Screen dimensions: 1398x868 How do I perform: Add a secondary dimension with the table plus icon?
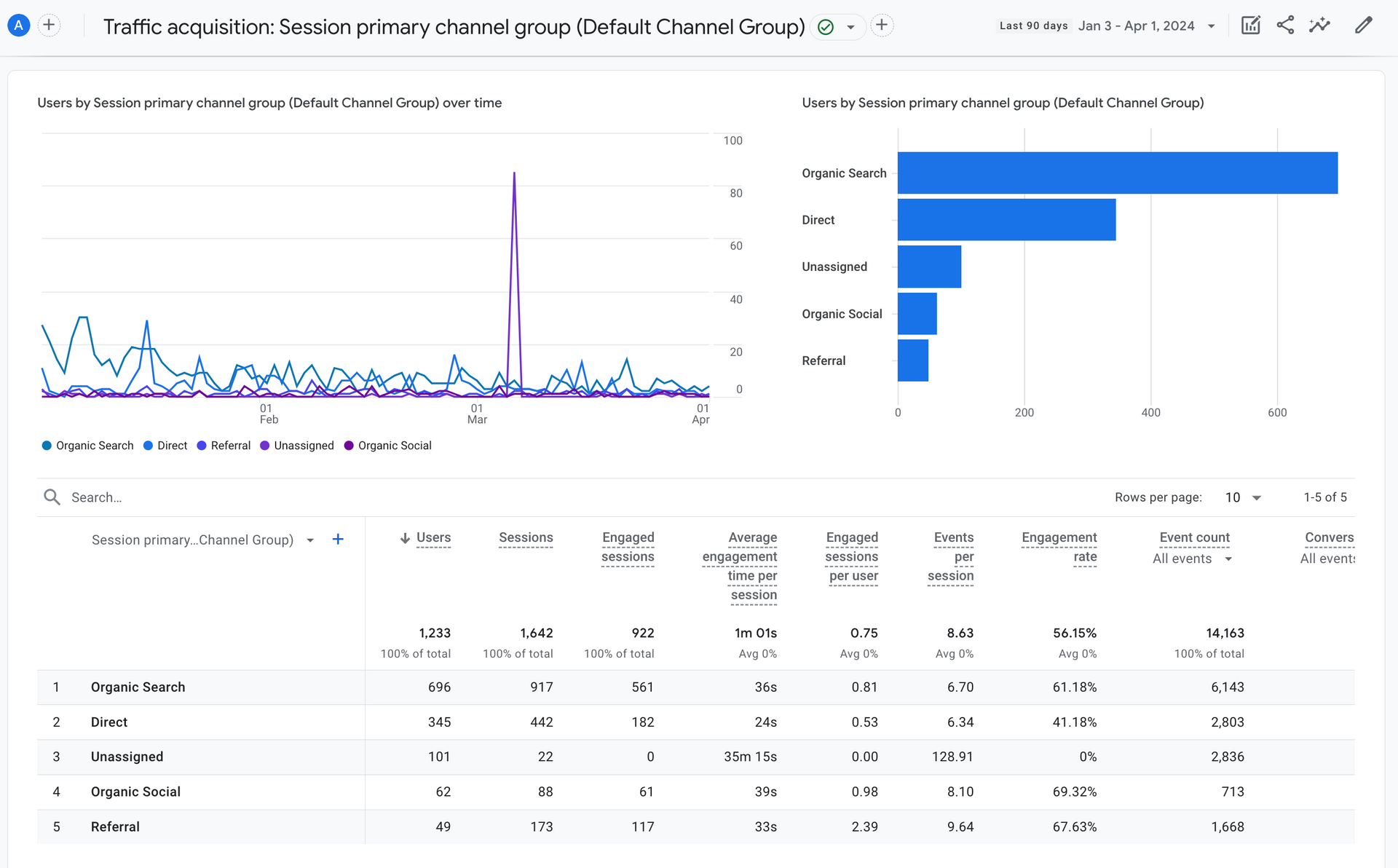[x=338, y=539]
